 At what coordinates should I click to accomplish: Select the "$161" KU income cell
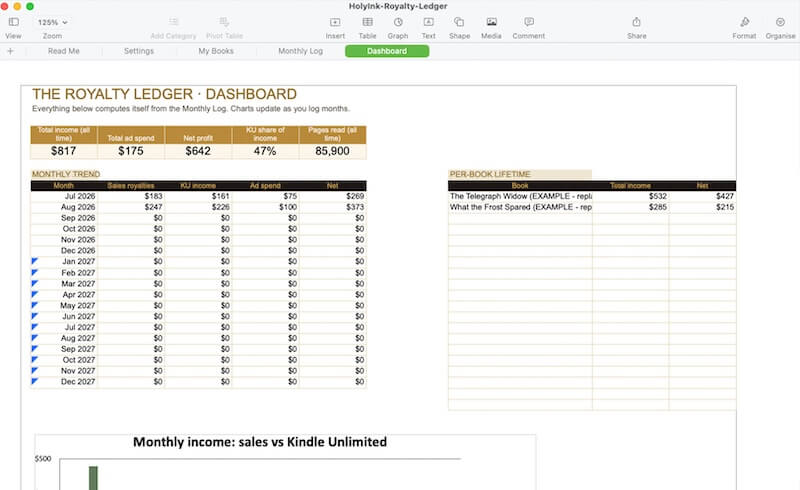point(198,196)
